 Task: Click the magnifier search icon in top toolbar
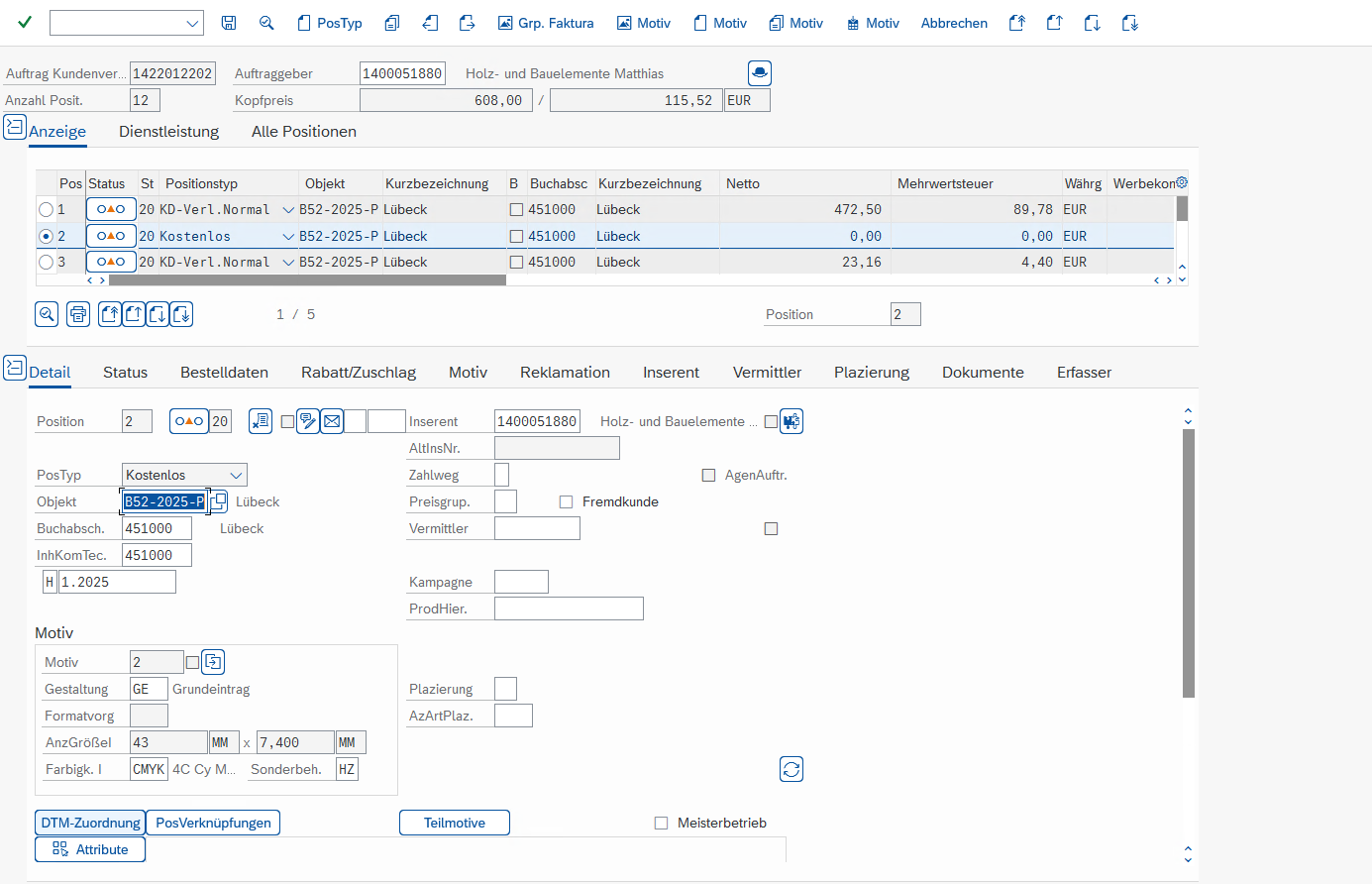pyautogui.click(x=266, y=23)
